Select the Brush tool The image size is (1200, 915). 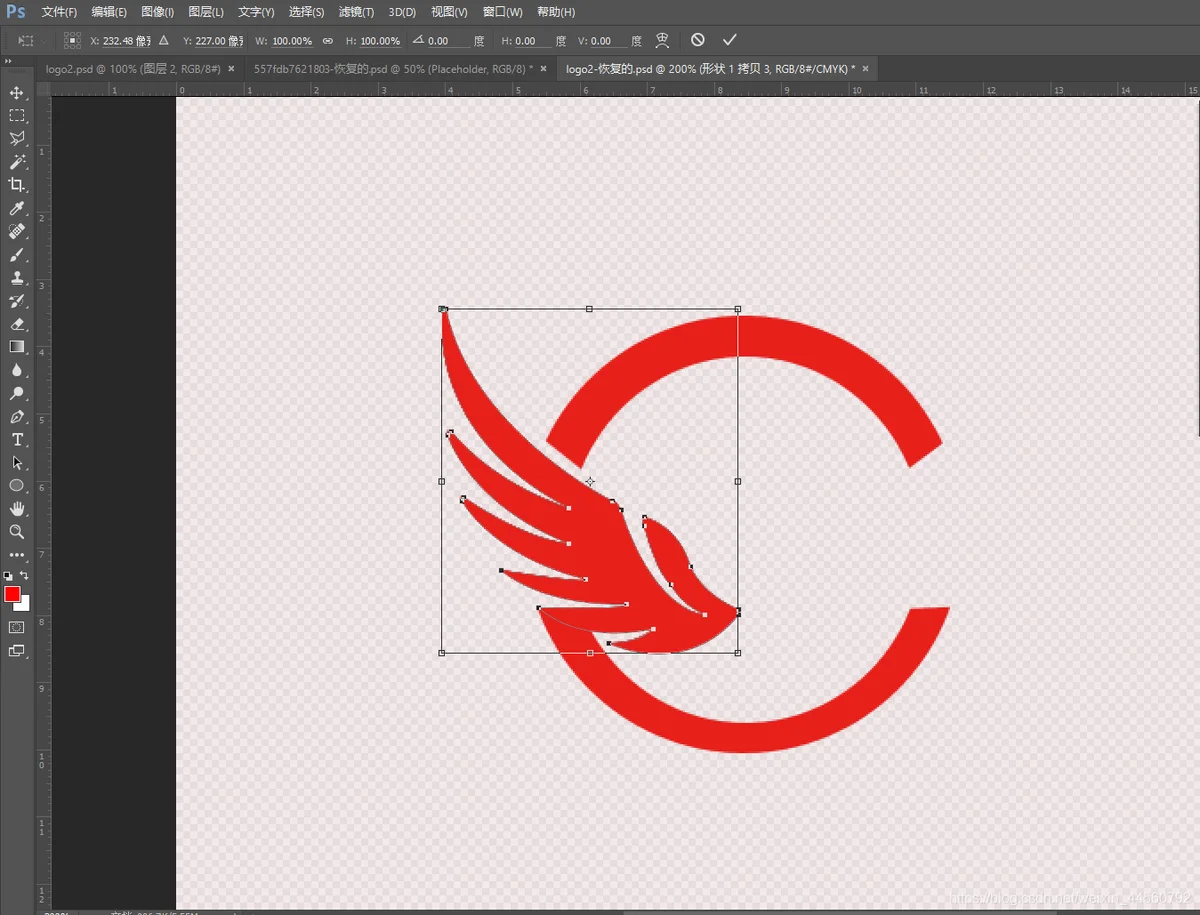coord(17,255)
